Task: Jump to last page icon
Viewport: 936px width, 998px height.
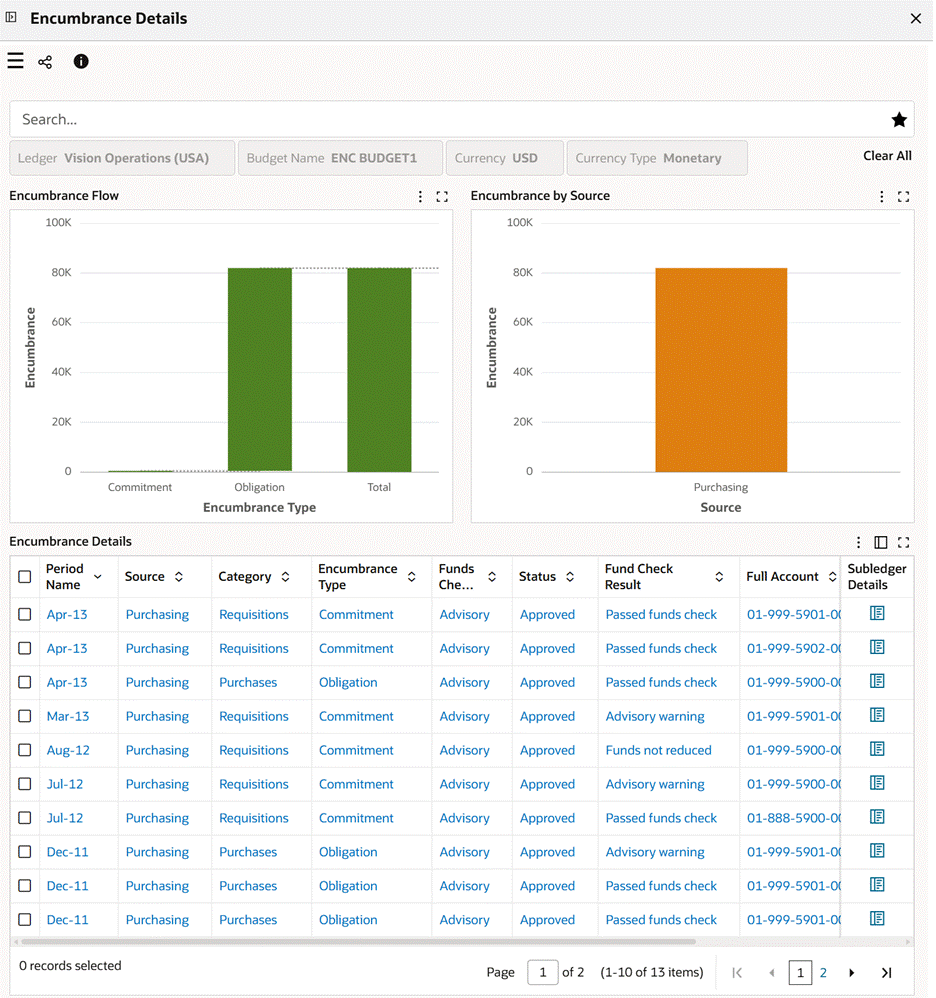Action: click(x=886, y=973)
